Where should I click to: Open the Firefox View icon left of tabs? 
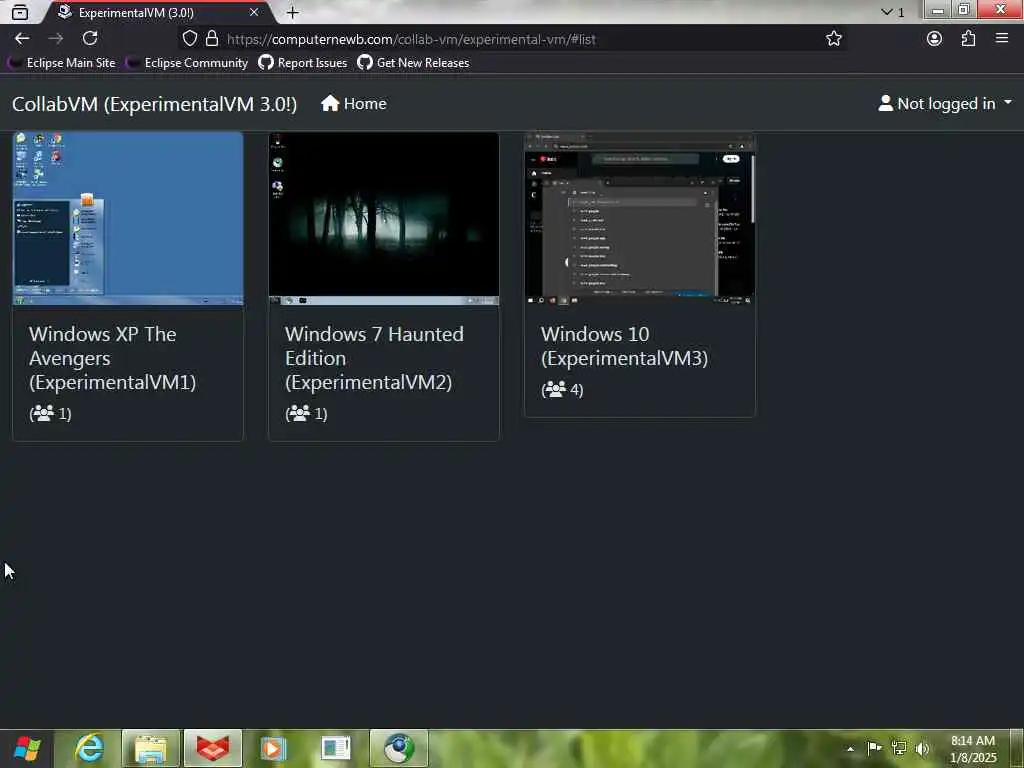20,12
